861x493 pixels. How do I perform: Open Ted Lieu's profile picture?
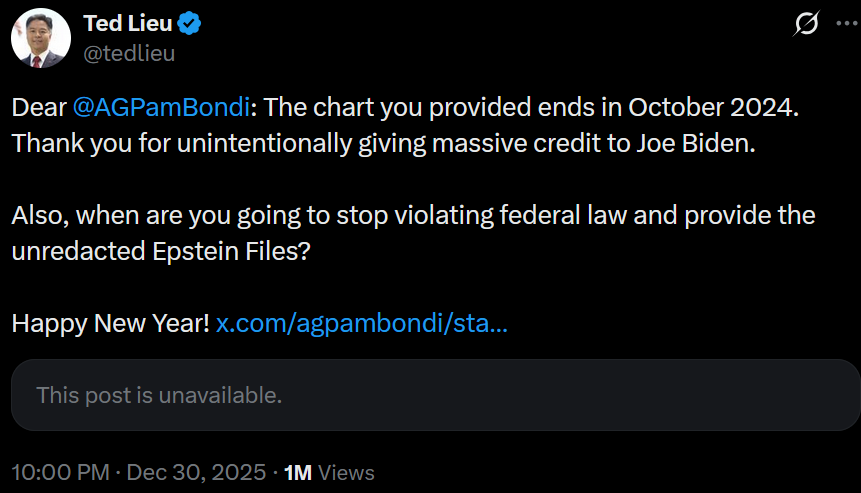pyautogui.click(x=39, y=39)
